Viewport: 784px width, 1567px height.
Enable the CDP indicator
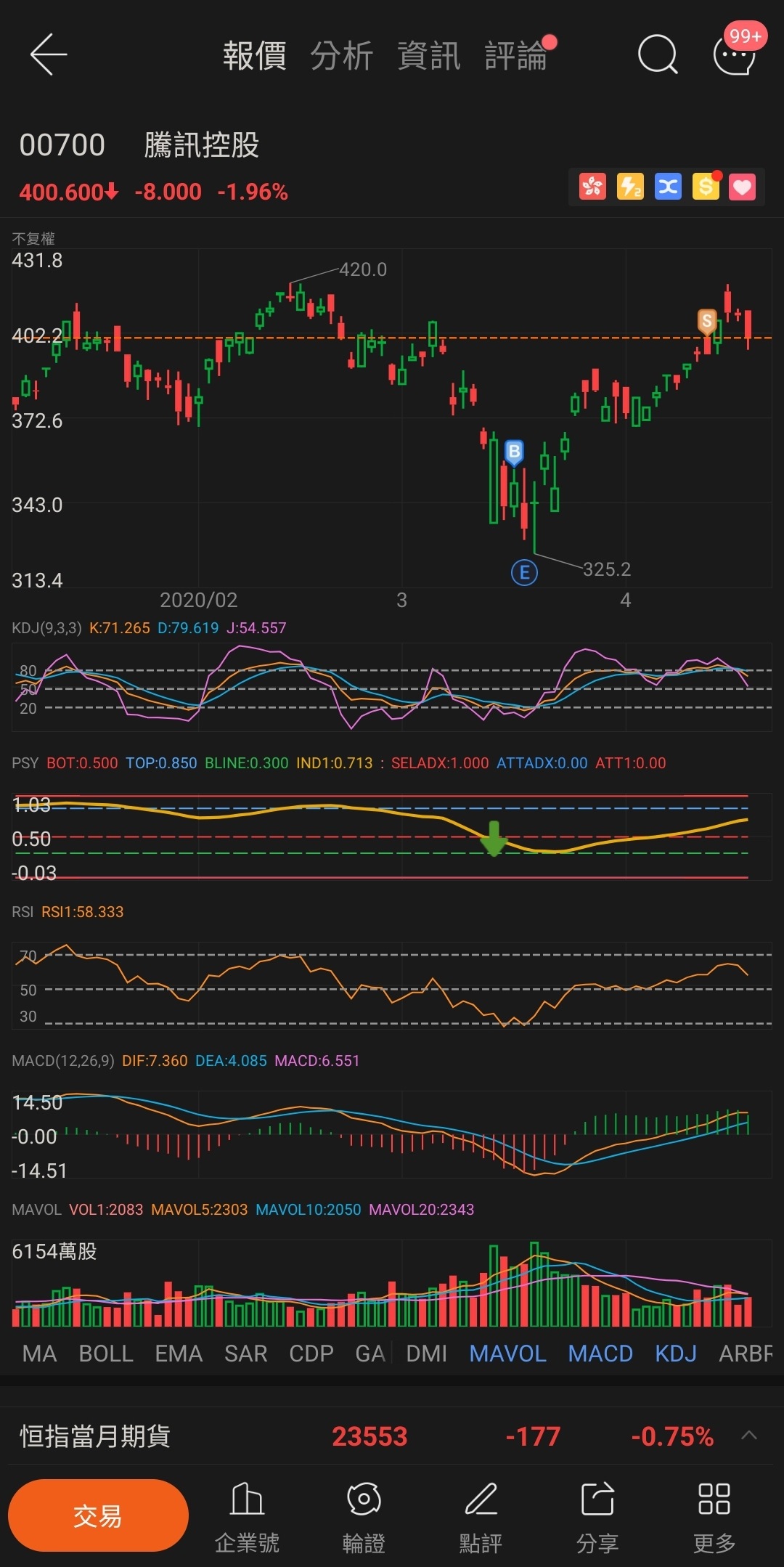pos(311,1354)
